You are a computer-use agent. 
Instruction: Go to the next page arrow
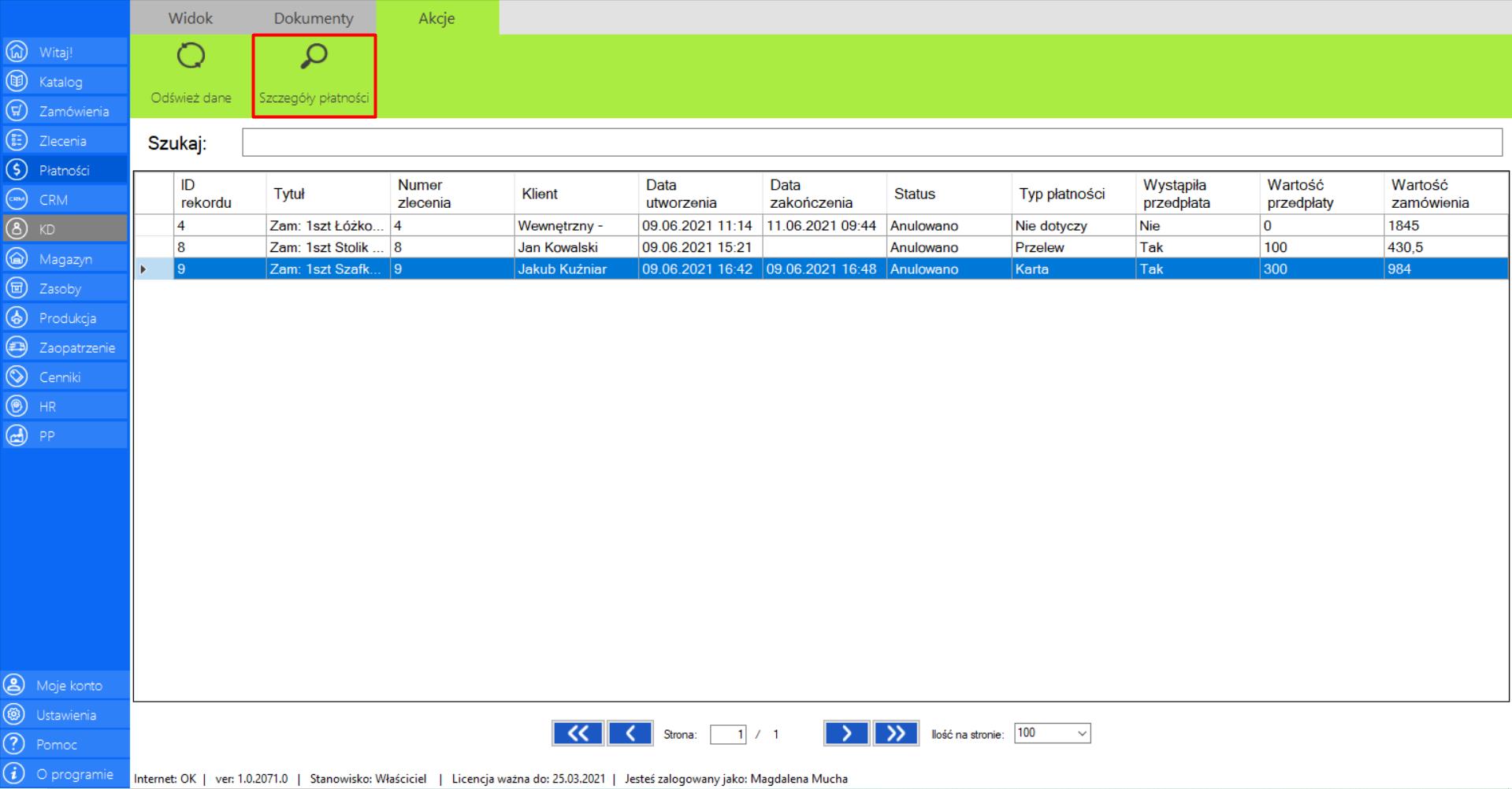846,733
